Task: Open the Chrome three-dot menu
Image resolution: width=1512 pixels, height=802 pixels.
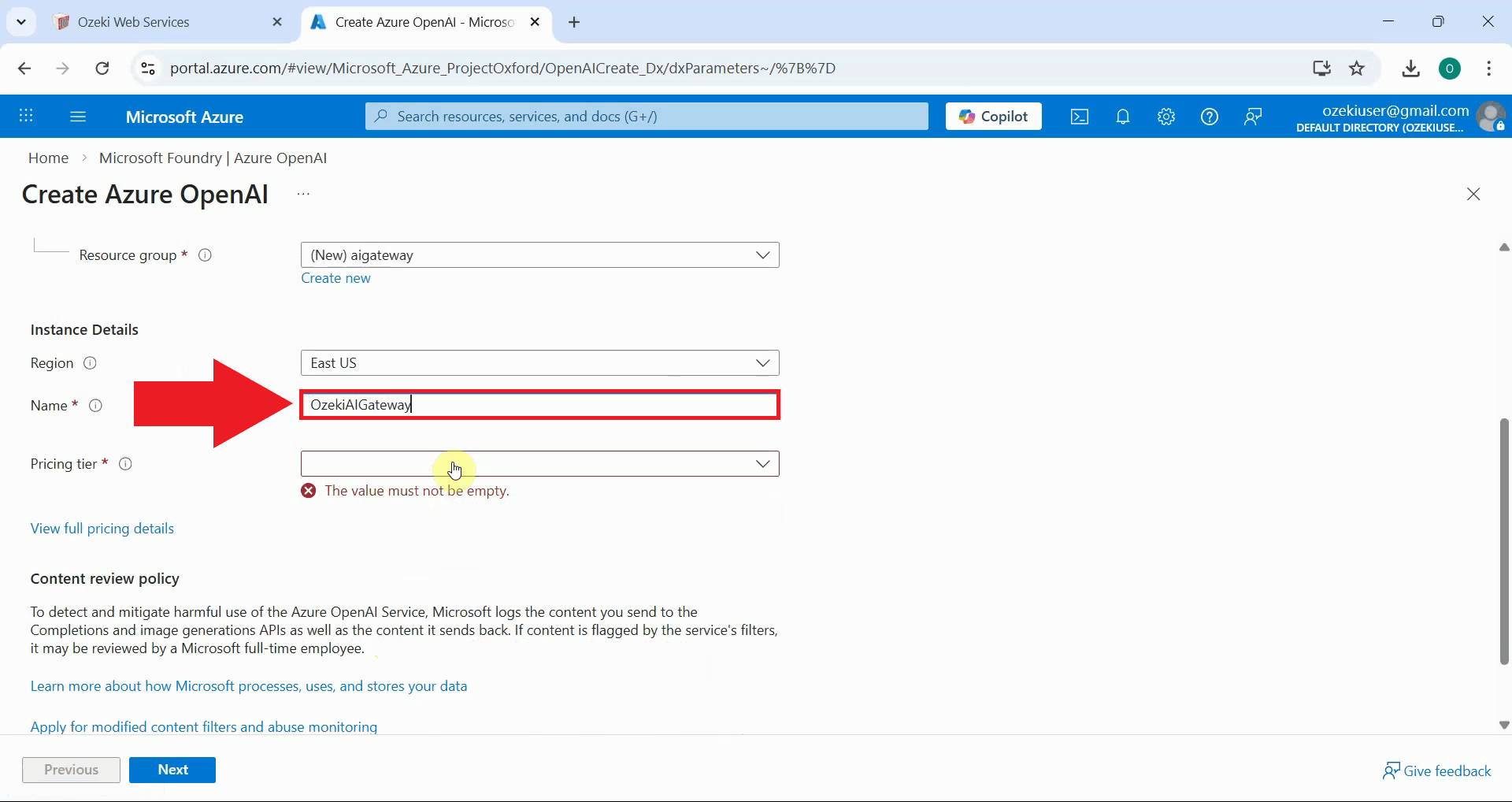Action: click(1488, 69)
